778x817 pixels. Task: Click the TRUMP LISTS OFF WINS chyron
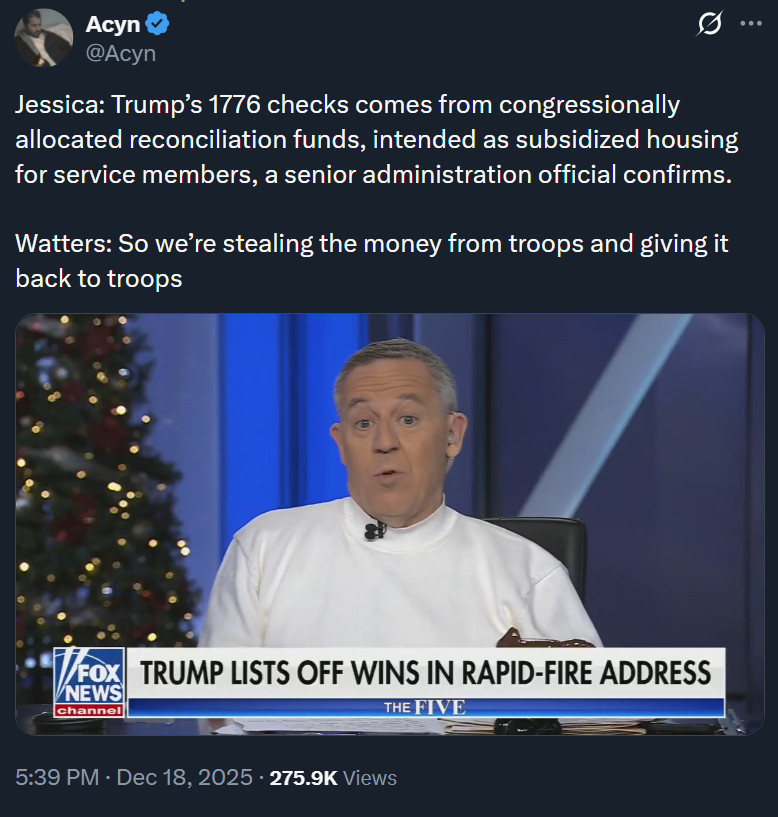coord(425,673)
